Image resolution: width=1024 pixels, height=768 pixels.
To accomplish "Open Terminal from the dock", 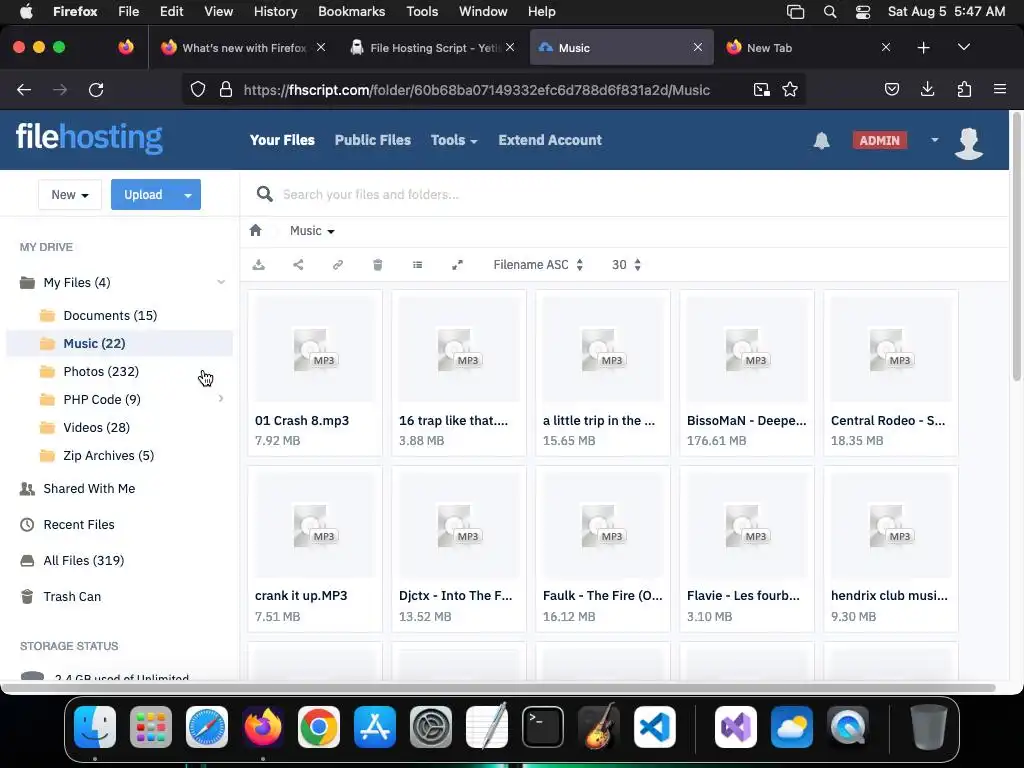I will (543, 727).
